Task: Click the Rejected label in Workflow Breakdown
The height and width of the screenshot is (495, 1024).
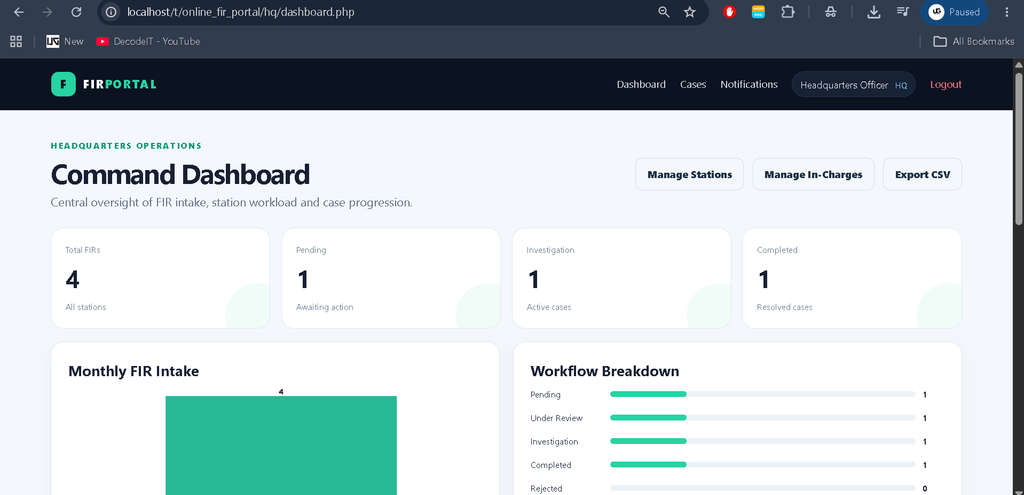Action: [546, 488]
